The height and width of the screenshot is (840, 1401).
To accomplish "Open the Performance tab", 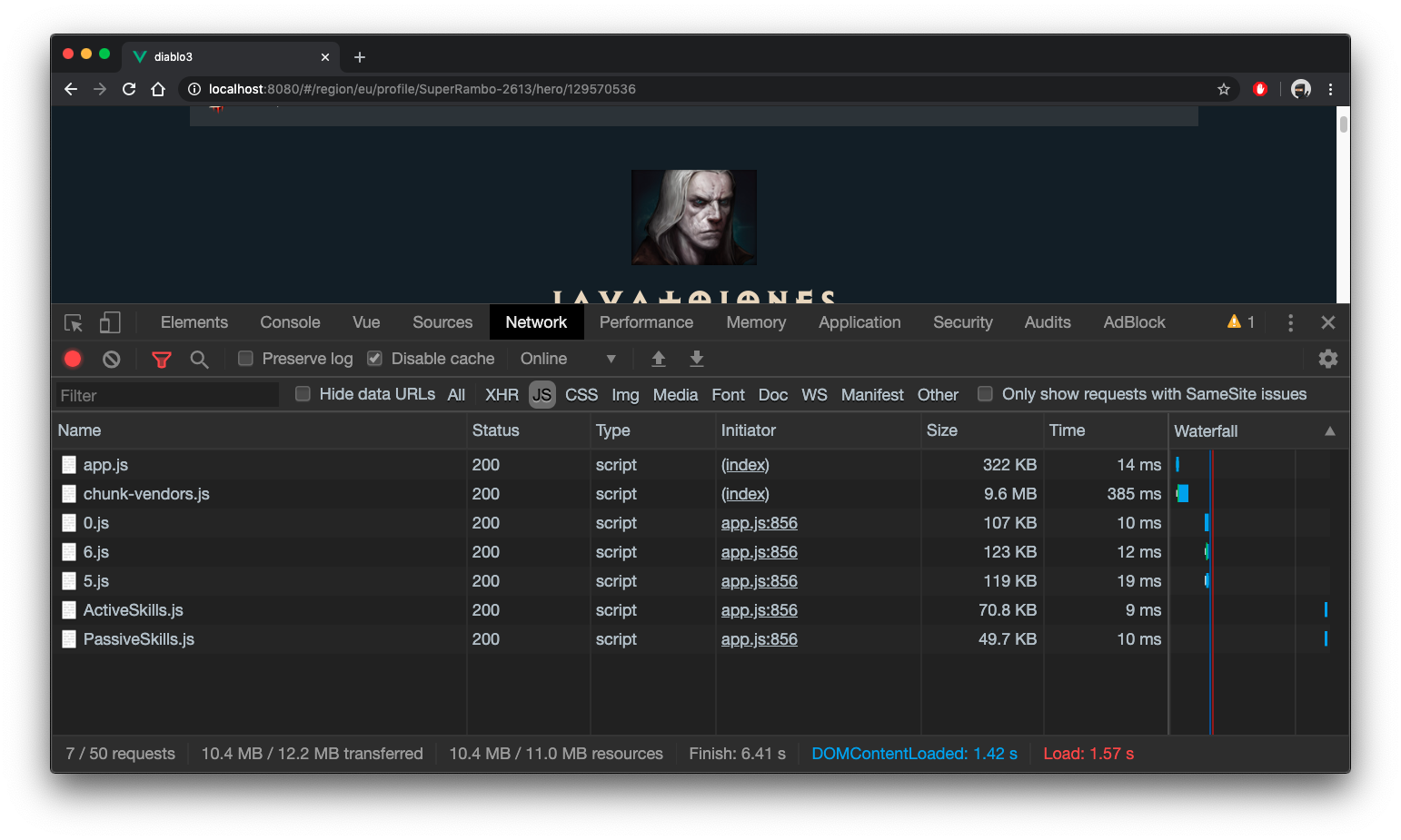I will click(646, 322).
